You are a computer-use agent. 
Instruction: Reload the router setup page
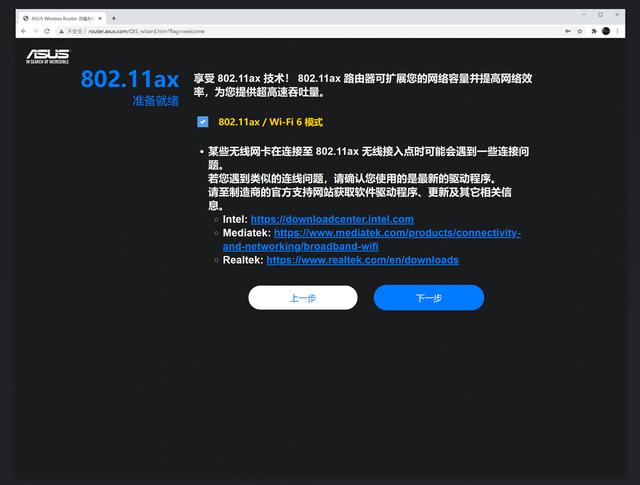pos(47,31)
